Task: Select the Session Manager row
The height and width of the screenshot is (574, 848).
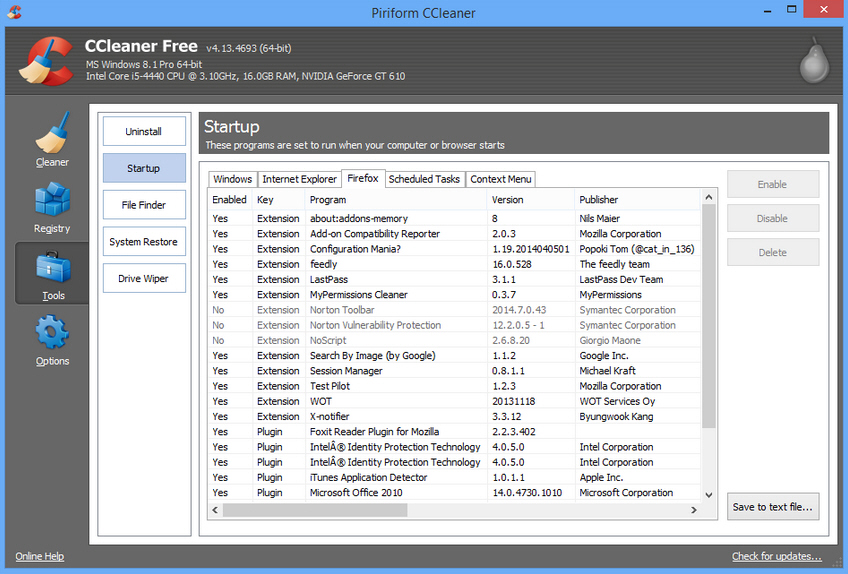Action: 454,371
